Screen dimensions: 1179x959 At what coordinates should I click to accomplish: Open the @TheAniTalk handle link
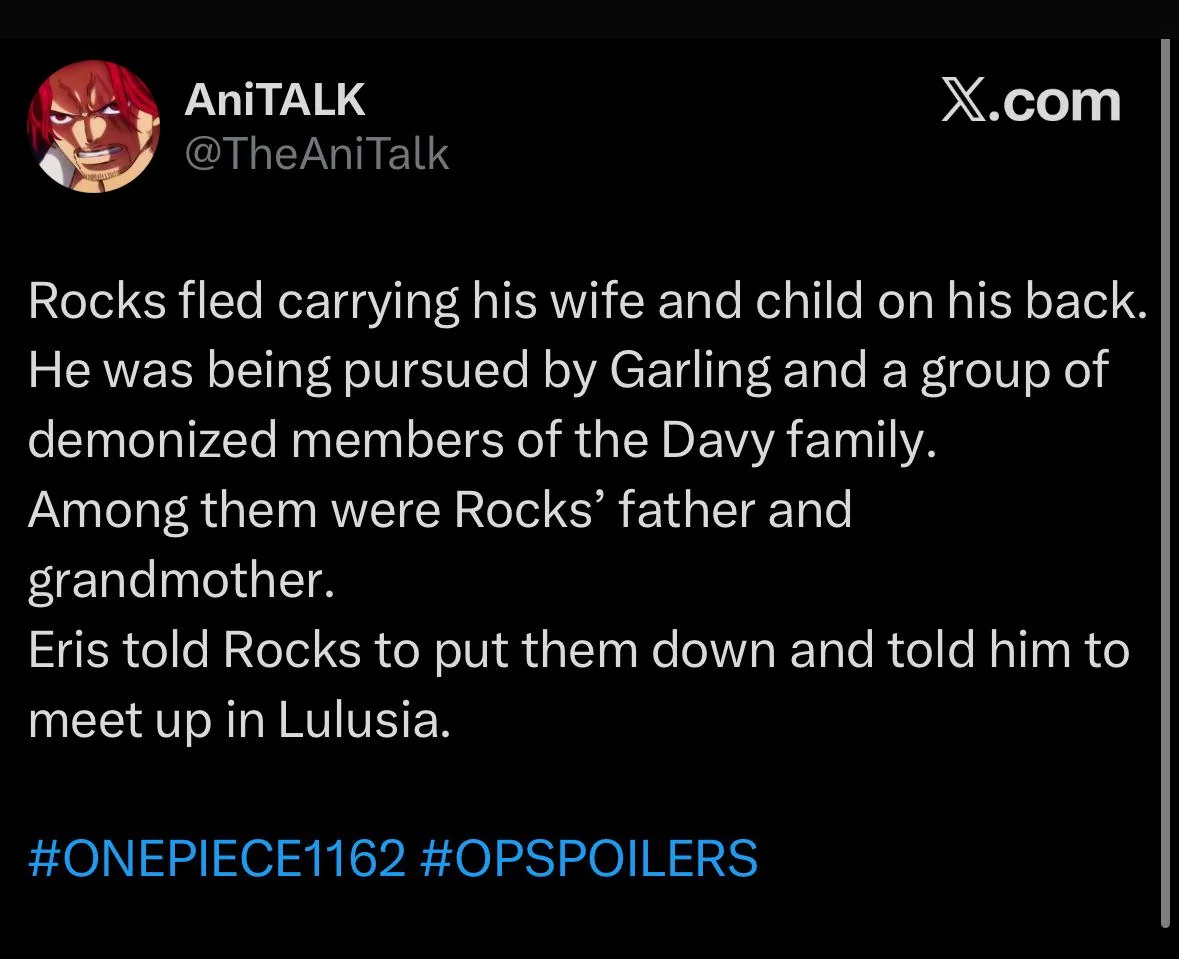tap(317, 154)
